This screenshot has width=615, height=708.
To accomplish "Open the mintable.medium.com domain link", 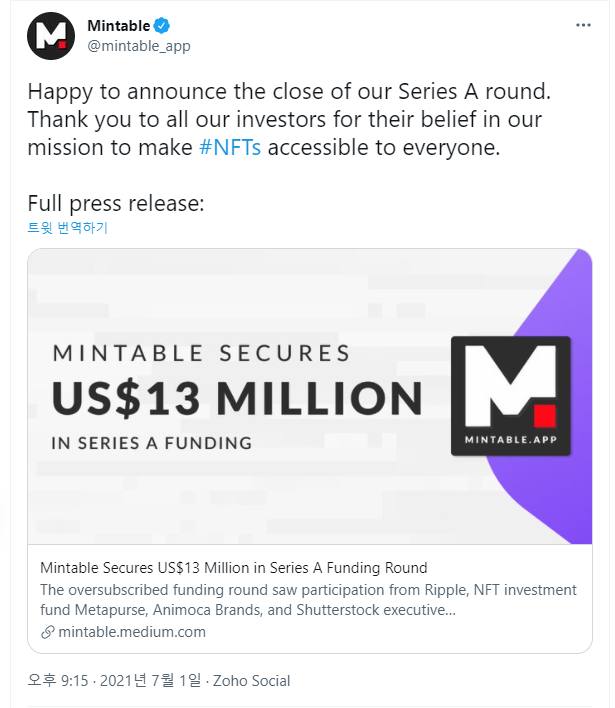I will click(131, 632).
